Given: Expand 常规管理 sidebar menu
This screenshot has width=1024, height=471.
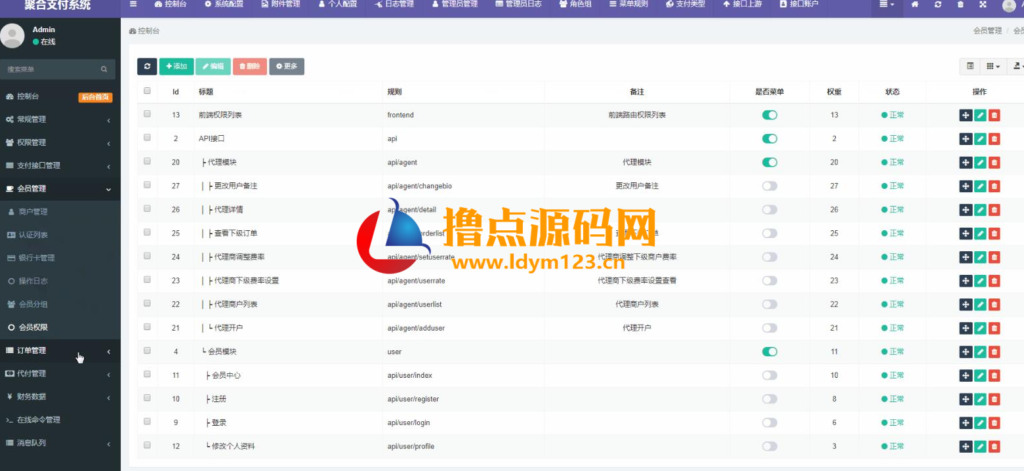Looking at the screenshot, I should pyautogui.click(x=60, y=120).
